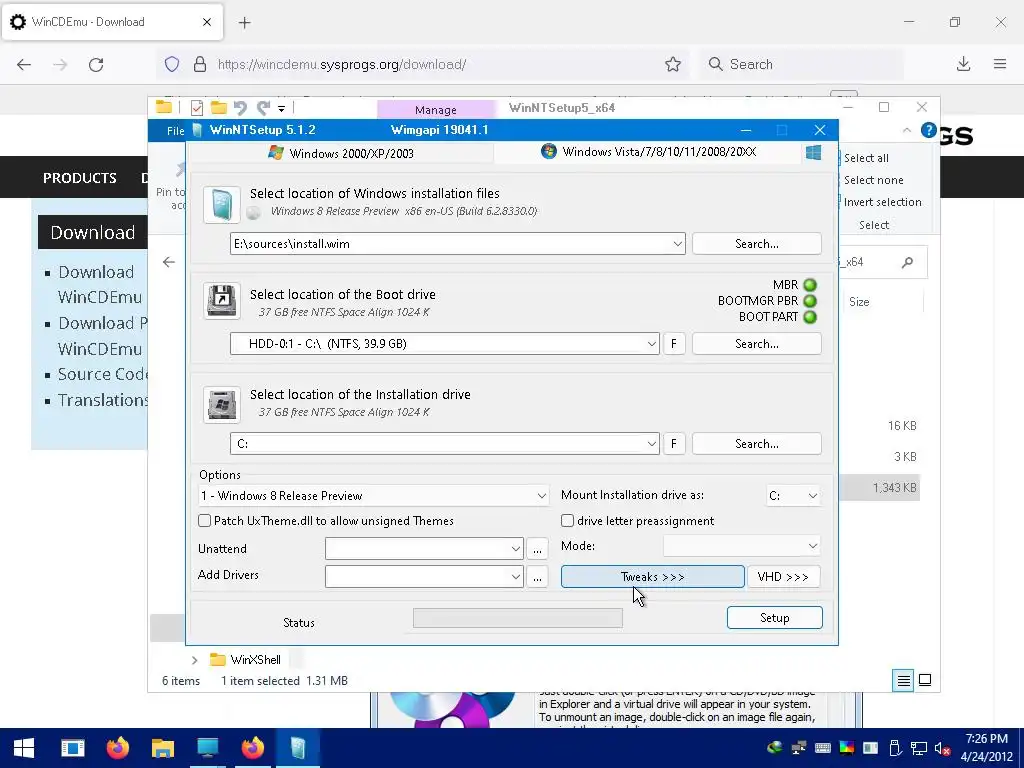Enable drive letter preassignment checkbox
This screenshot has height=768, width=1024.
[568, 520]
